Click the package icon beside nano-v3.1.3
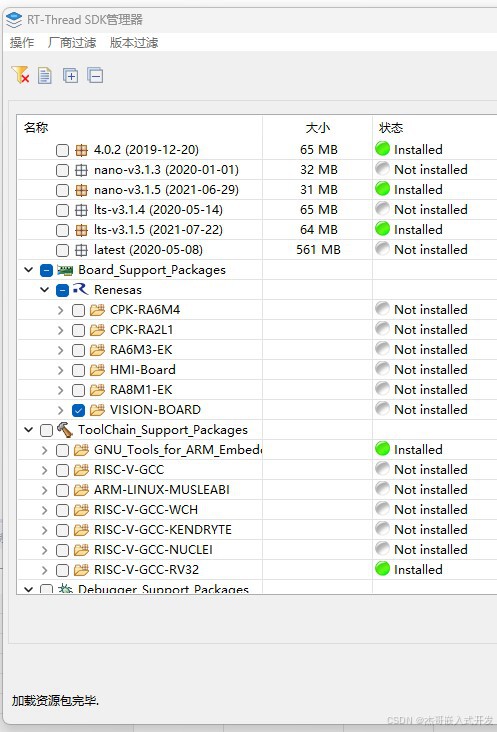The width and height of the screenshot is (497, 732). (x=81, y=170)
